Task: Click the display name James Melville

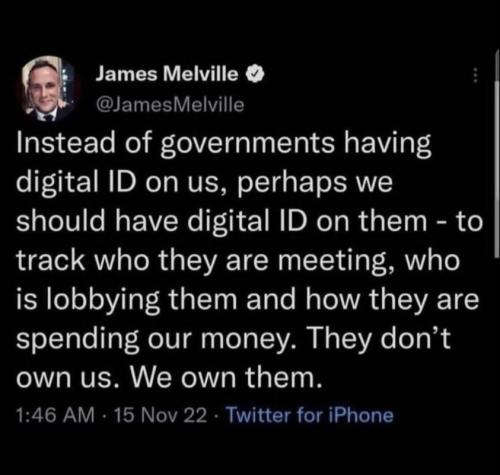Action: tap(167, 74)
